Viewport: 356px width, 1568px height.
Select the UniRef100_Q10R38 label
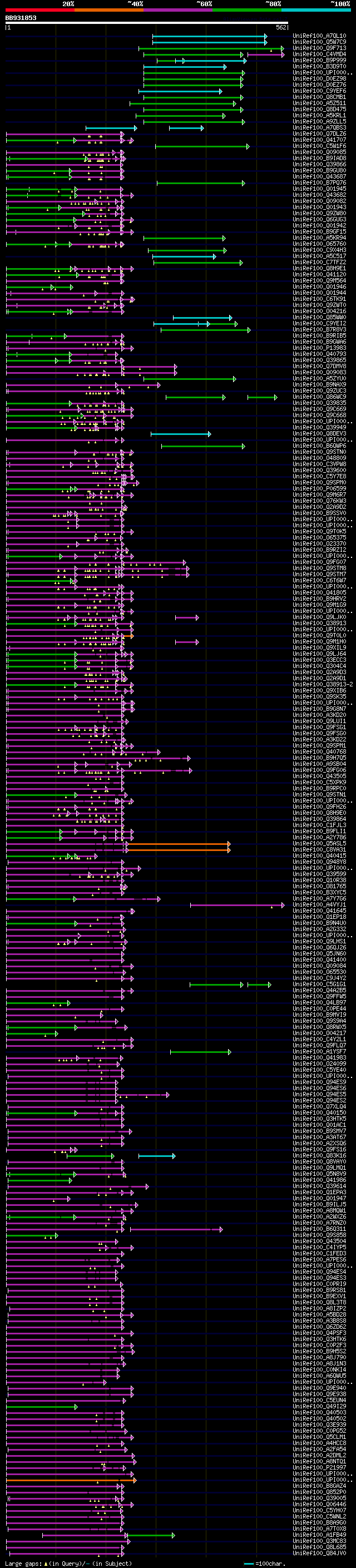coord(319,880)
